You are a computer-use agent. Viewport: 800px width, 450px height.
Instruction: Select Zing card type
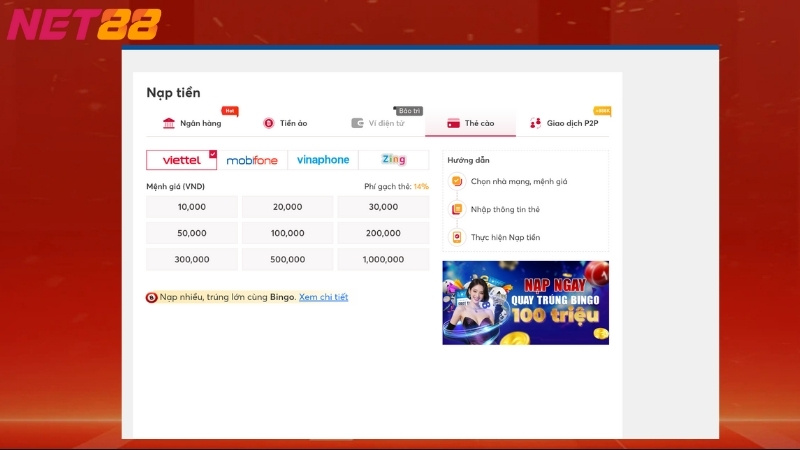394,160
